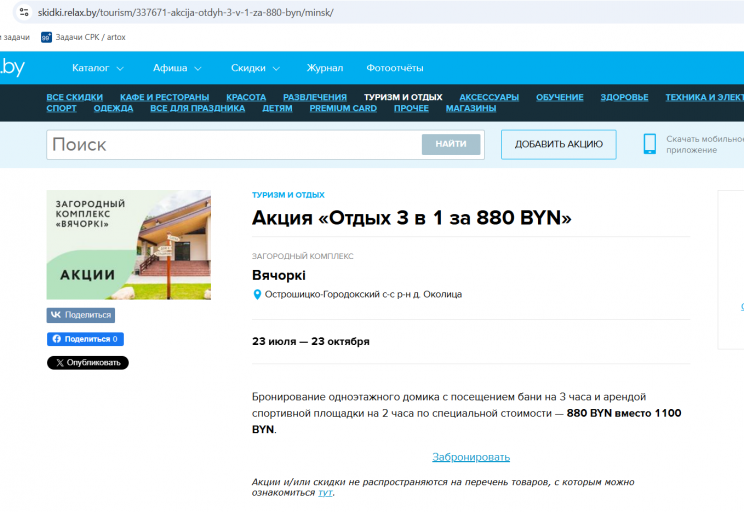Select the ТУРИЗМ И ОТДЫХ category tab

[x=403, y=97]
